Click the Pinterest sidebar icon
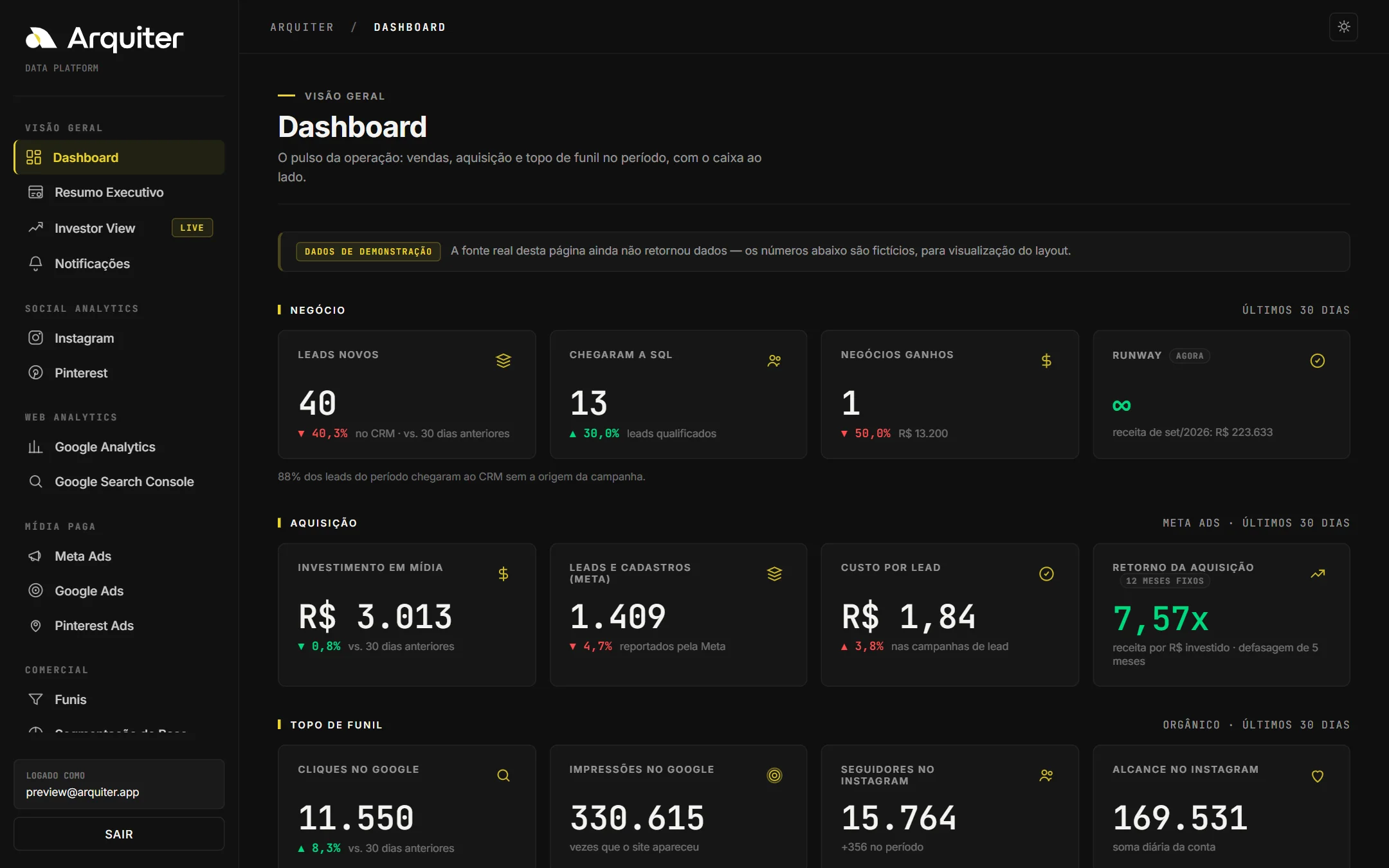This screenshot has width=1389, height=868. tap(36, 372)
